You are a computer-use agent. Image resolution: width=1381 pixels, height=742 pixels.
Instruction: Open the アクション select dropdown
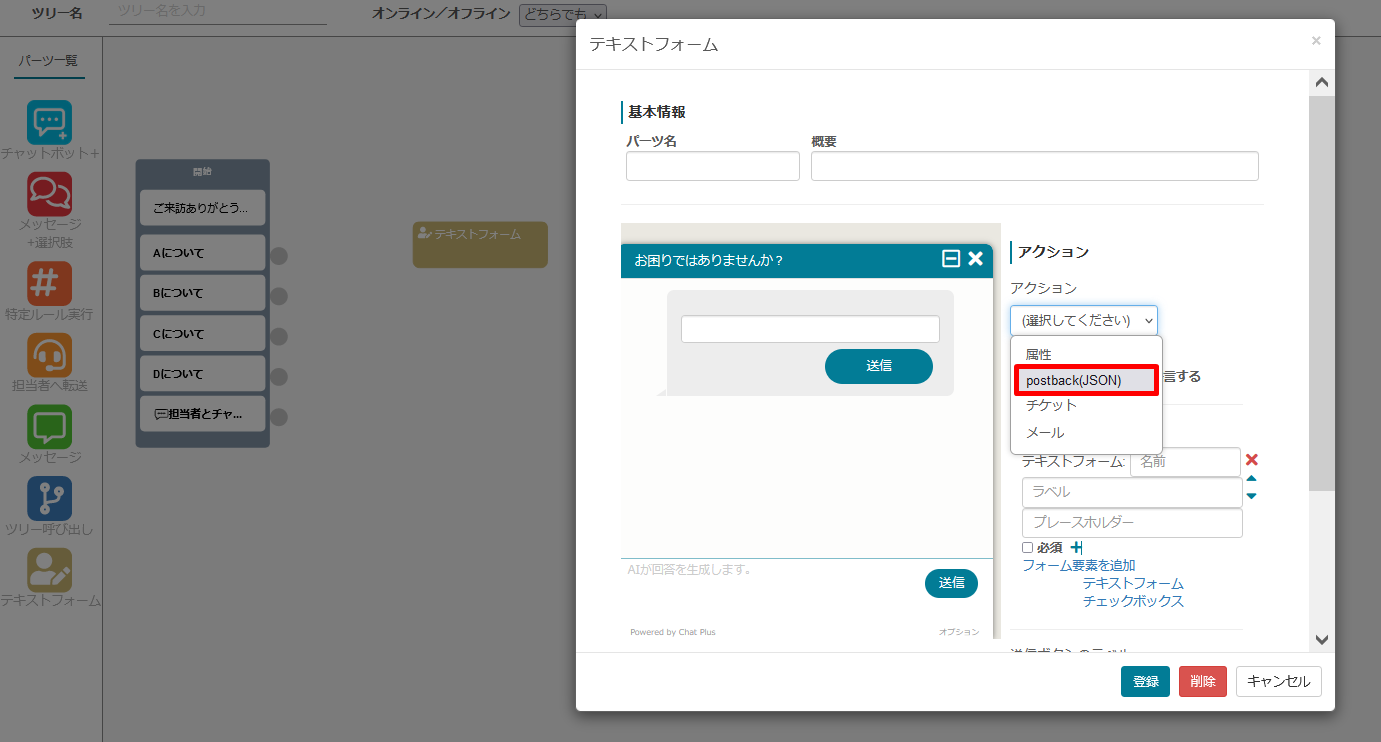[1083, 320]
